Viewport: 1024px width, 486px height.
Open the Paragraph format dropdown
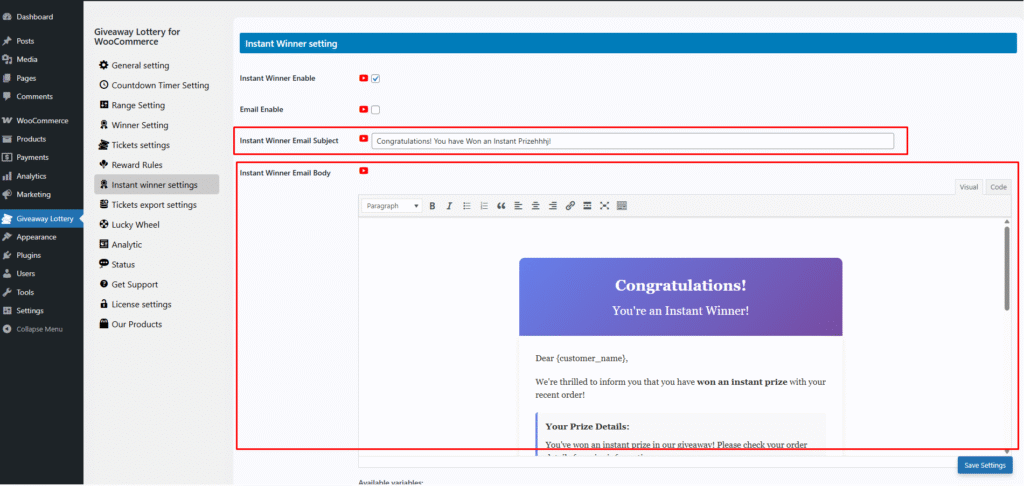(391, 206)
